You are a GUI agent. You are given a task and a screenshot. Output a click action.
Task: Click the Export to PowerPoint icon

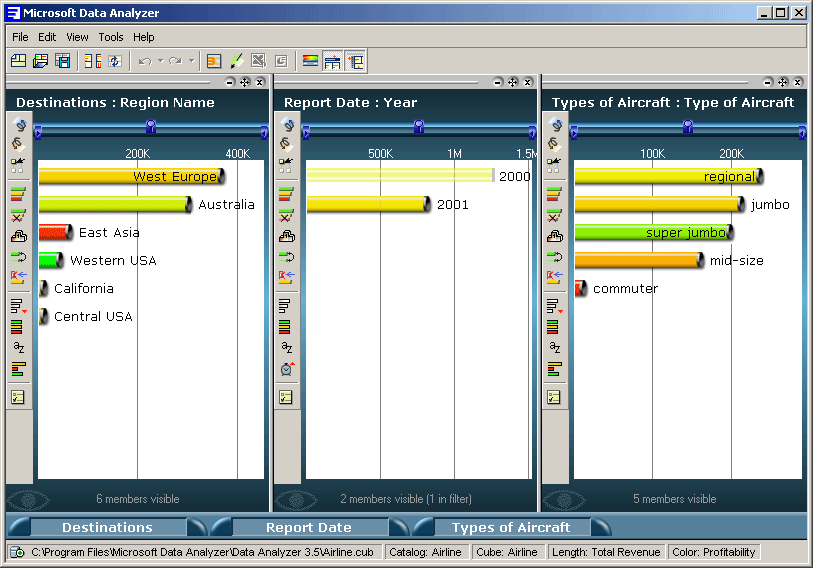[x=281, y=61]
